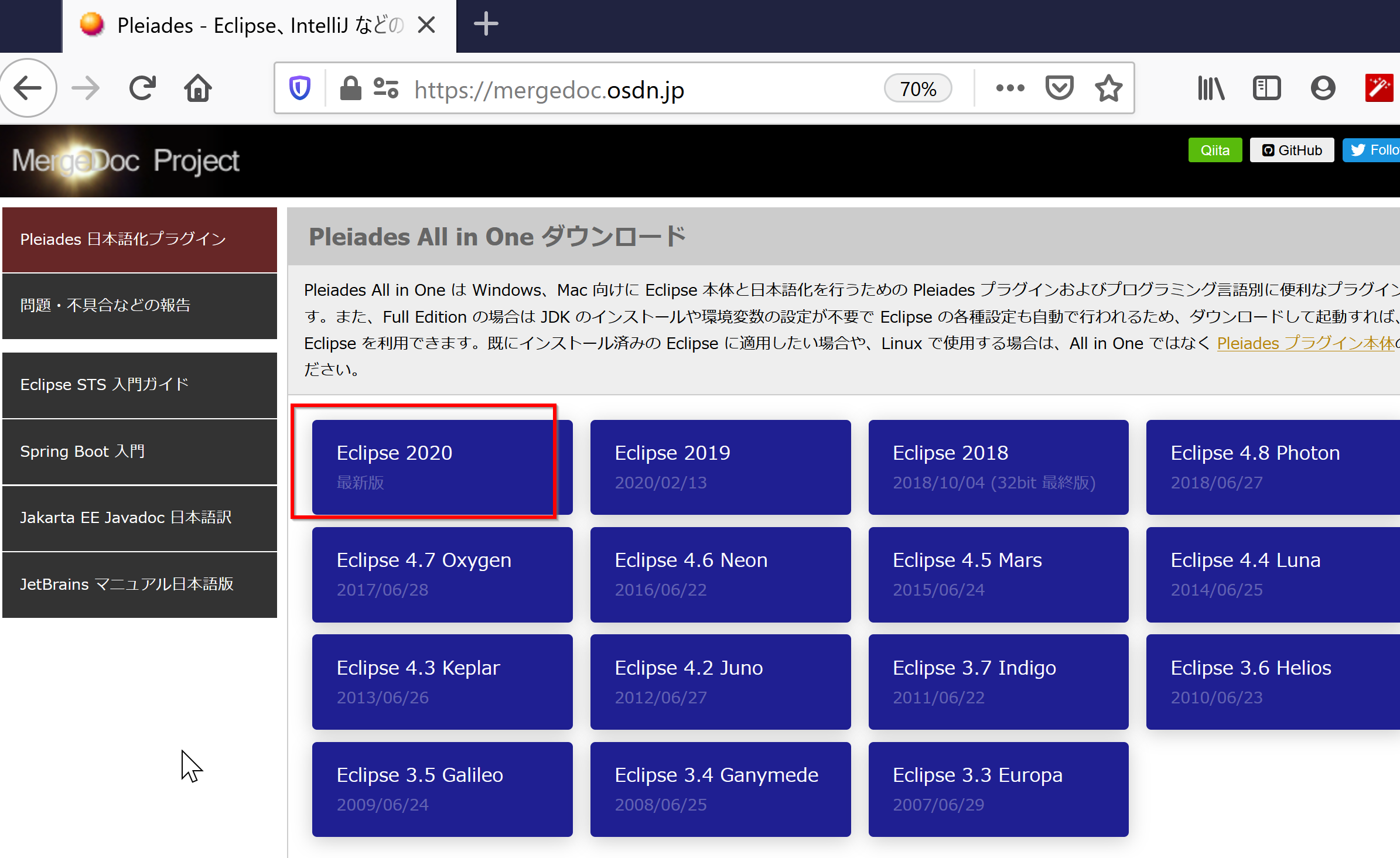Screen dimensions: 1400x858
Task: Open site permissions icon in address bar
Action: pyautogui.click(x=386, y=88)
